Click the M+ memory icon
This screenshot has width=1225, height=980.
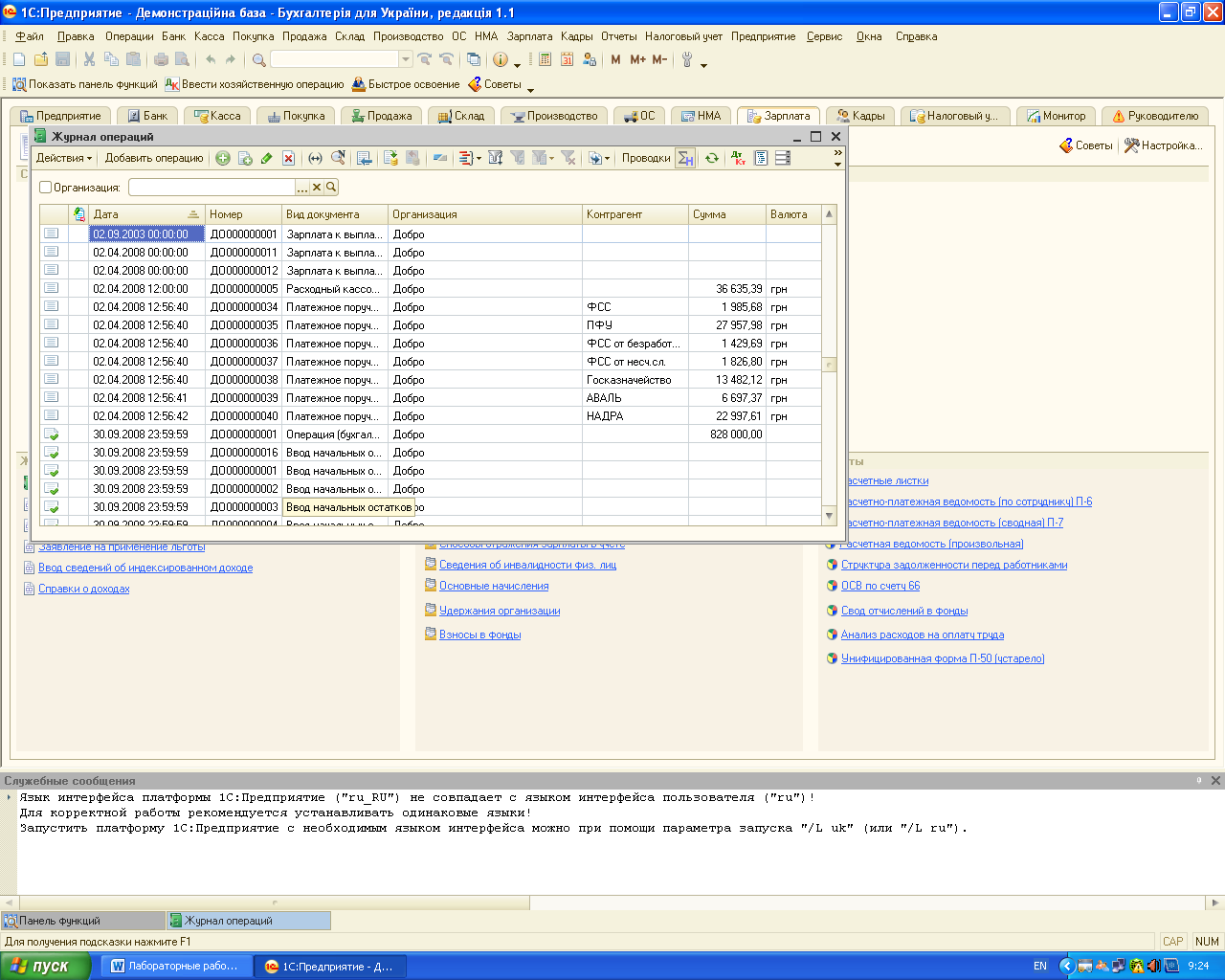[x=637, y=59]
